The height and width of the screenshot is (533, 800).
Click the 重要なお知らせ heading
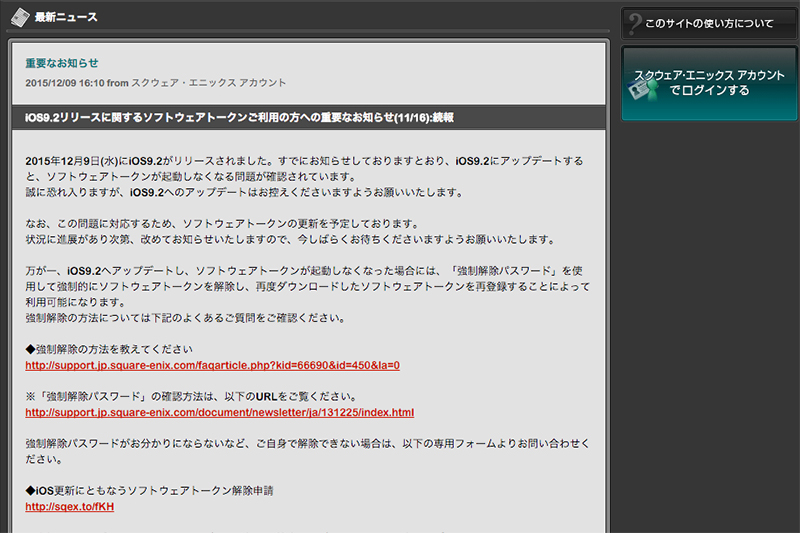pyautogui.click(x=62, y=63)
